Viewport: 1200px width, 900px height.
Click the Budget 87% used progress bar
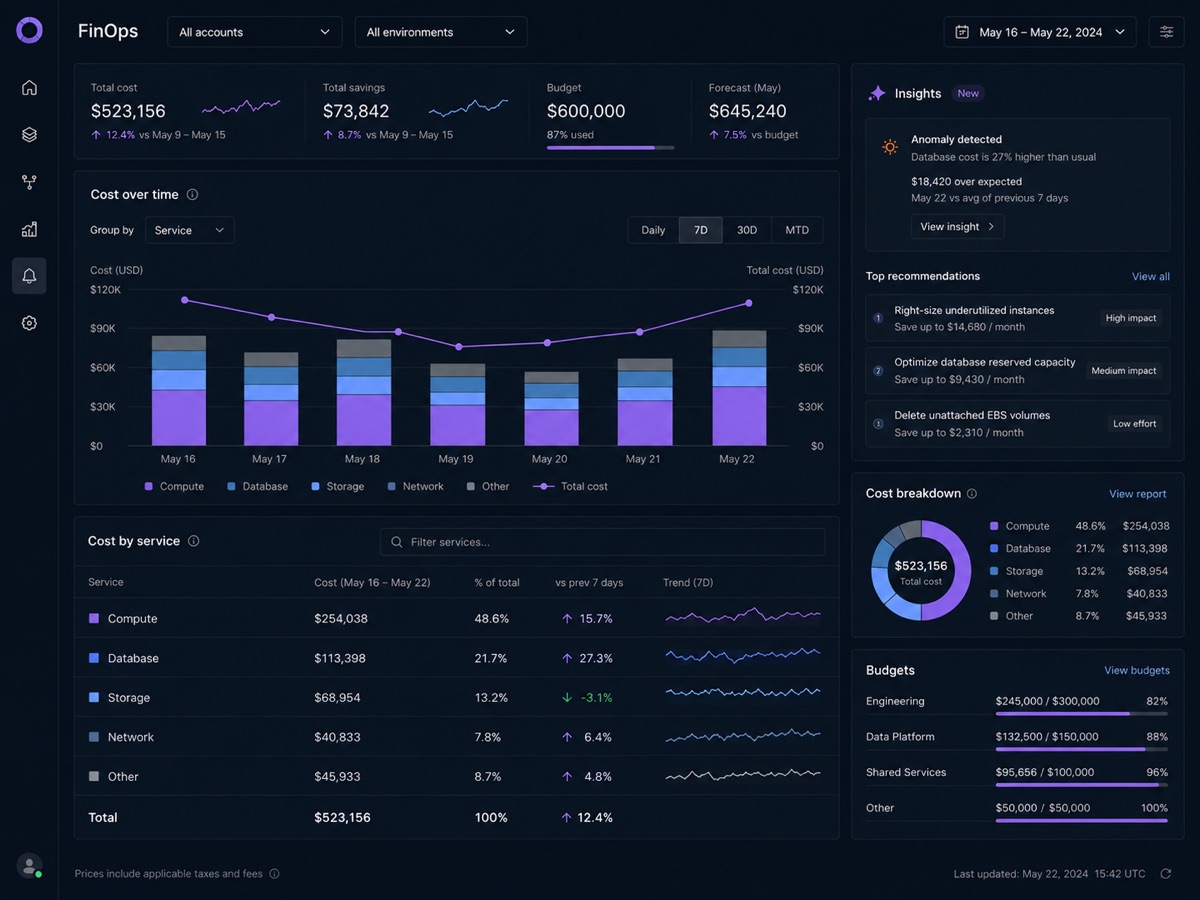tap(610, 148)
